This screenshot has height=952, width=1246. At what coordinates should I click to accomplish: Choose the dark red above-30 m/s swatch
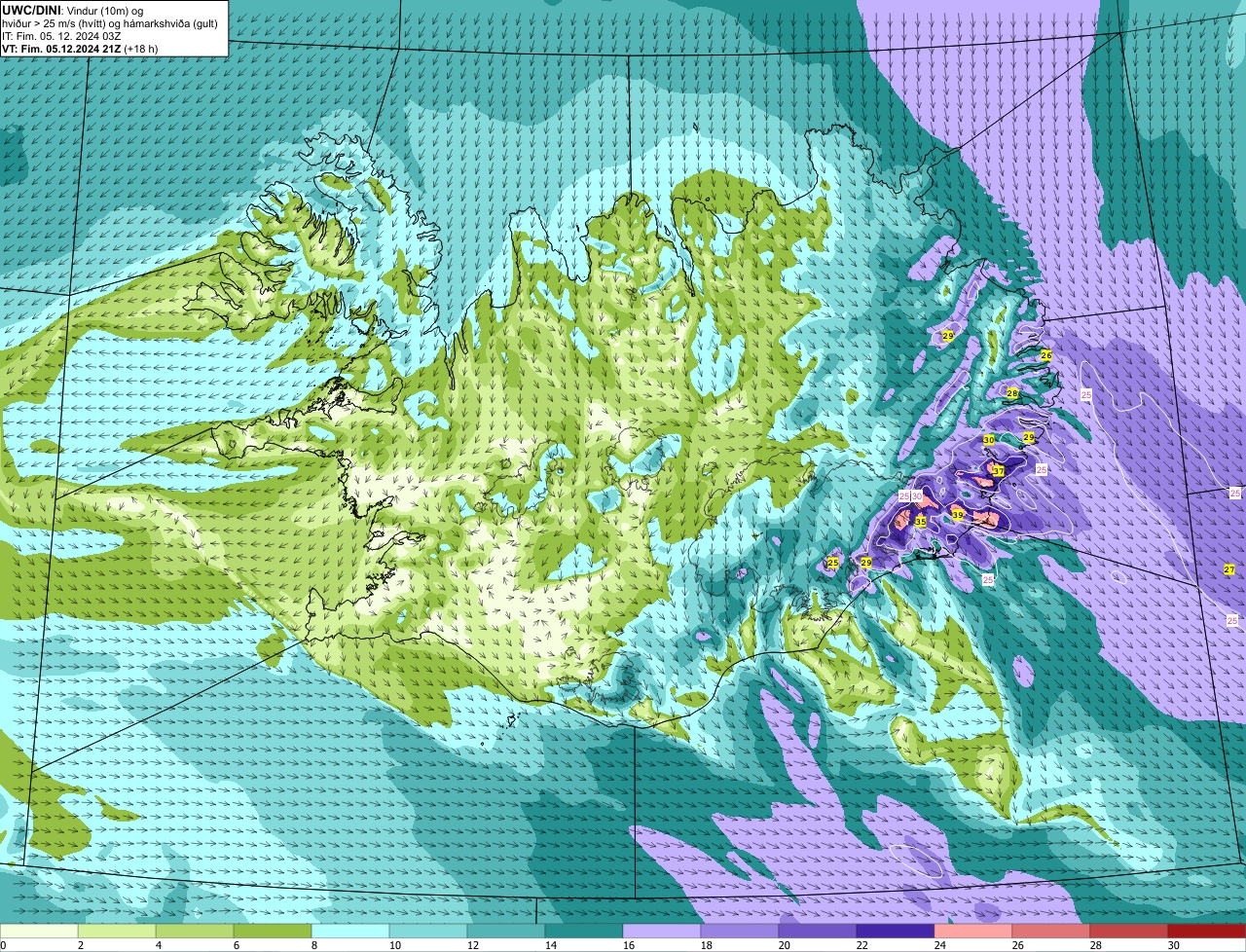coord(1207,932)
